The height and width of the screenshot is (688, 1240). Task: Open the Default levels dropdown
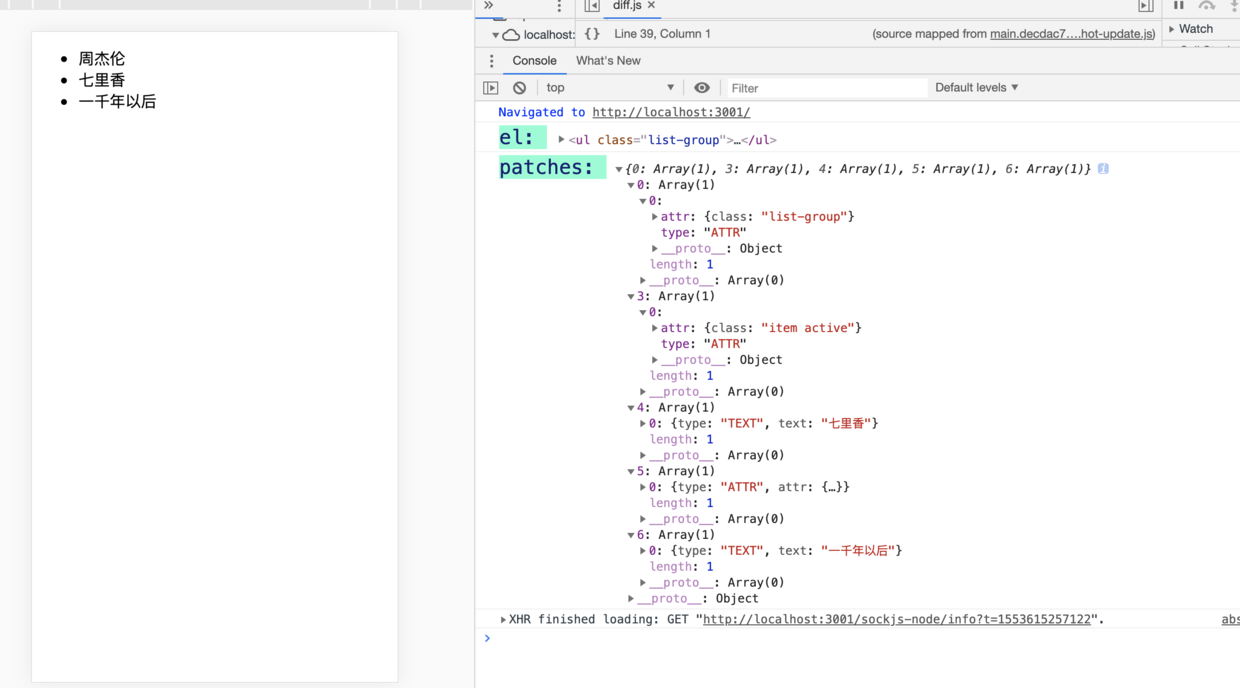976,88
